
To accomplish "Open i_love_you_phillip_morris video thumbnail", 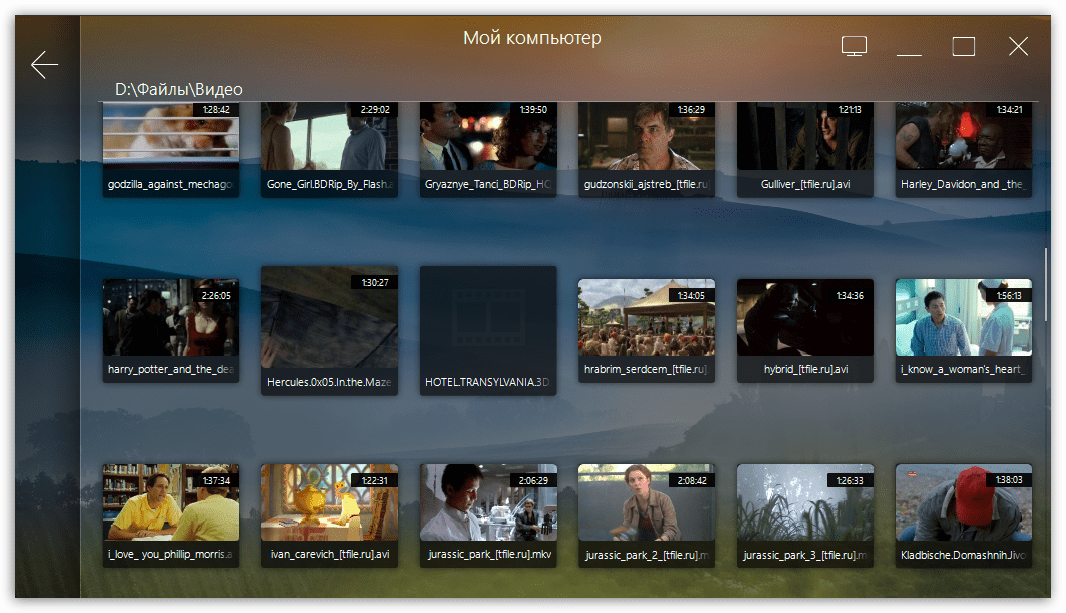I will [x=171, y=503].
